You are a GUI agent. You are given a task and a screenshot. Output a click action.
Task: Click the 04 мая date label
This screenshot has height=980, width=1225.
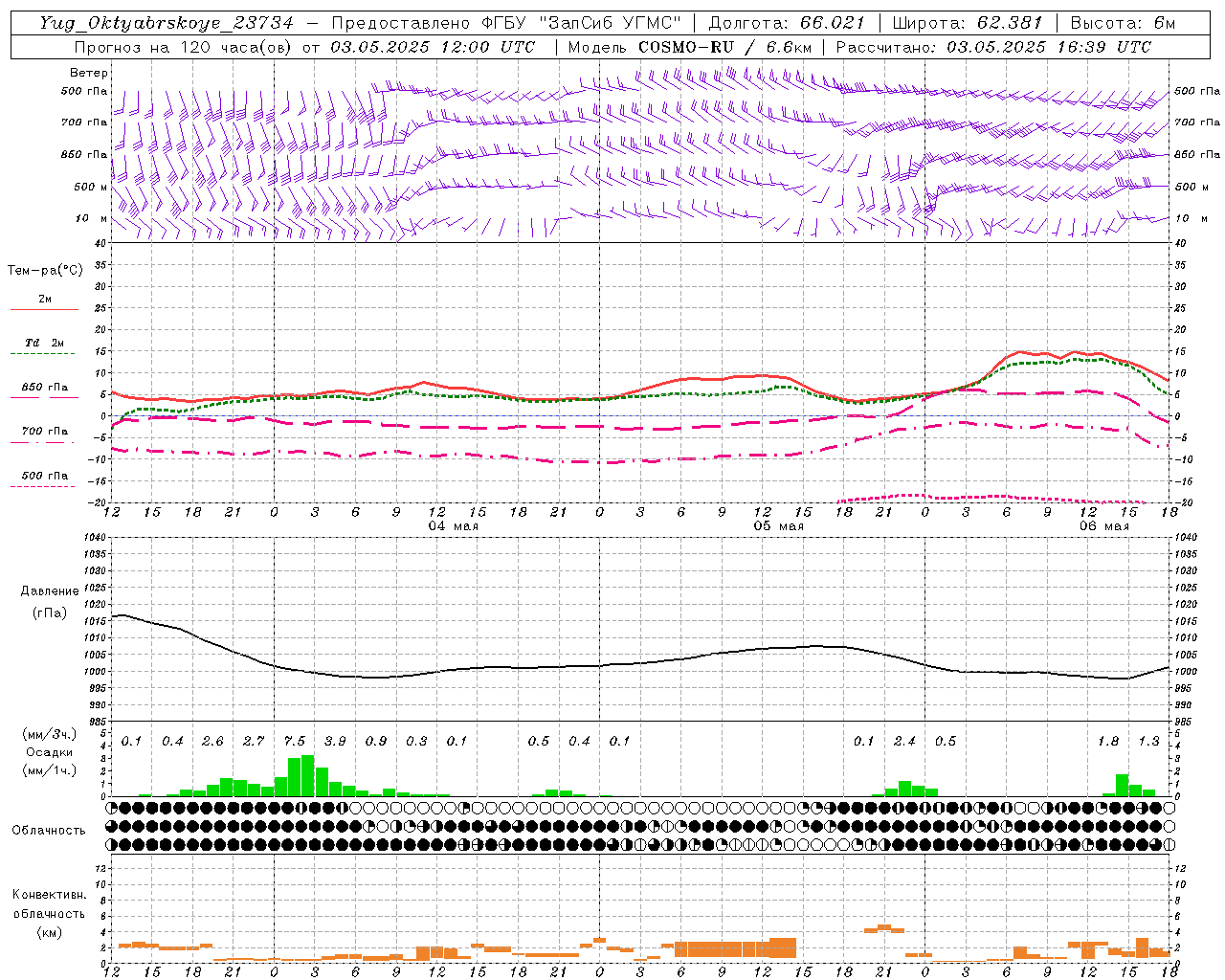coord(454,526)
